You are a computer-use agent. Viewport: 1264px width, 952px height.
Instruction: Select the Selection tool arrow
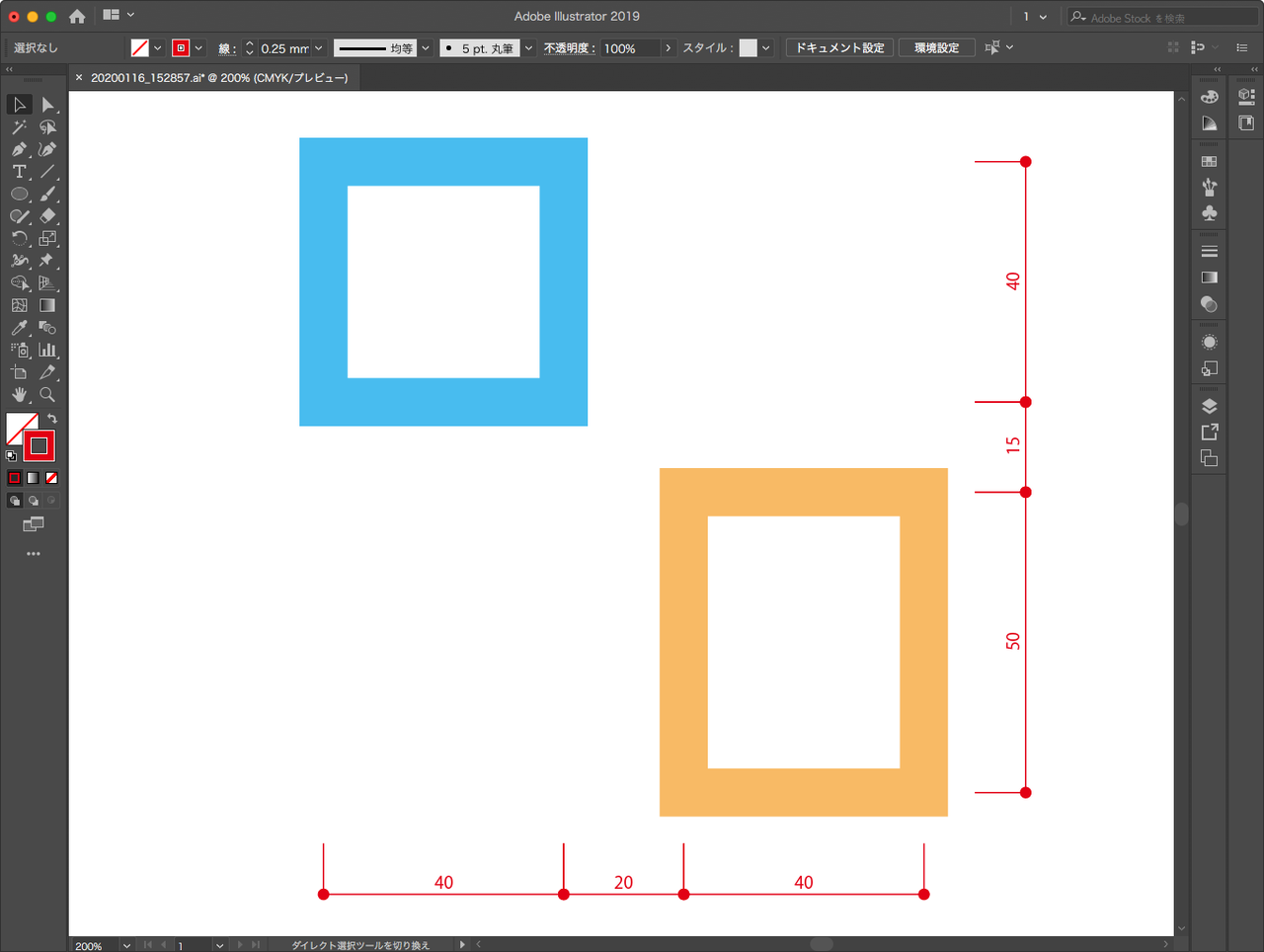[19, 105]
